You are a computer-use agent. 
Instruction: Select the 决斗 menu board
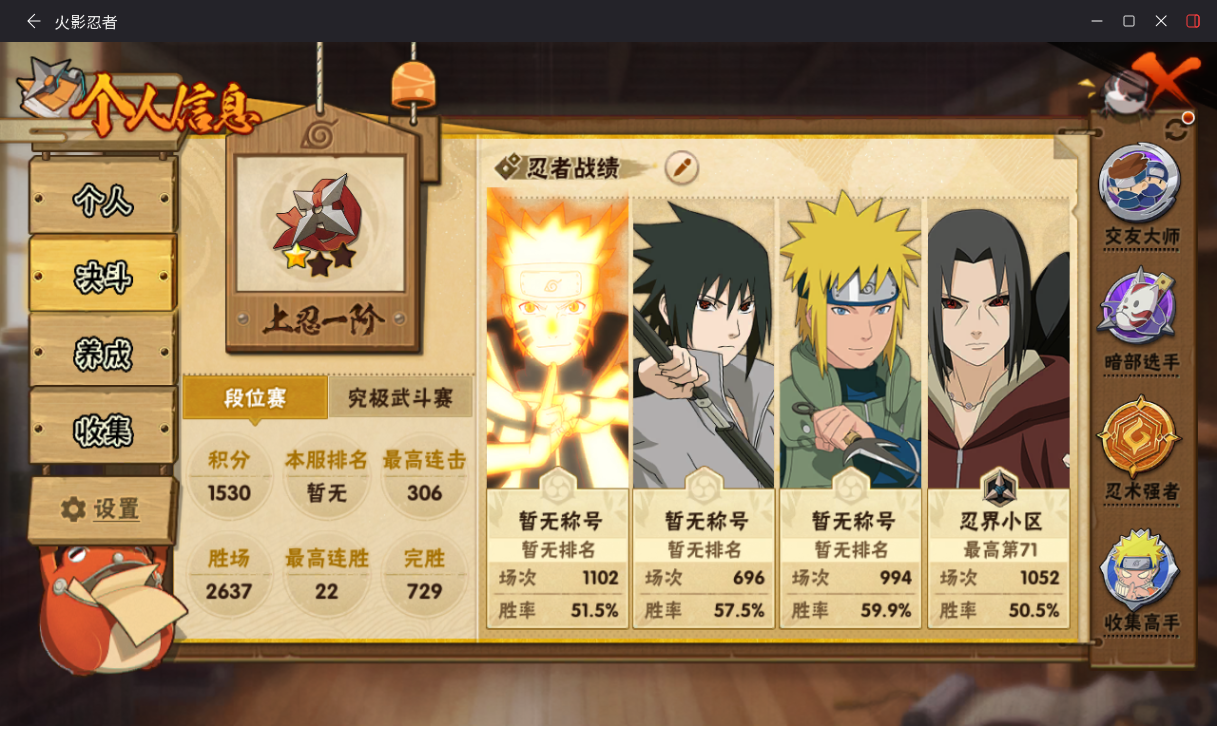click(x=103, y=275)
